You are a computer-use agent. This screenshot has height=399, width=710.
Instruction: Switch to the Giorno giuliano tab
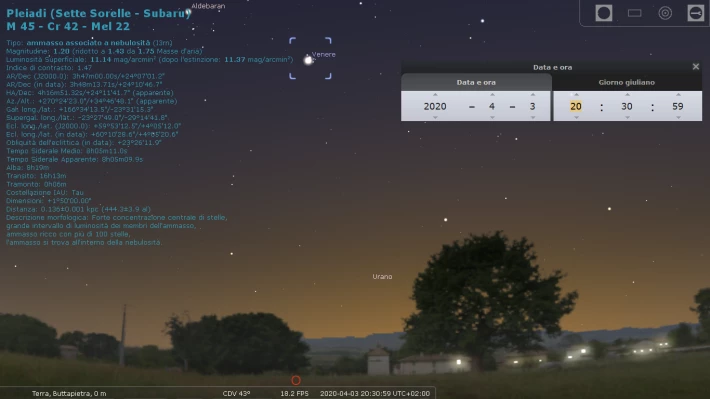[x=627, y=82]
